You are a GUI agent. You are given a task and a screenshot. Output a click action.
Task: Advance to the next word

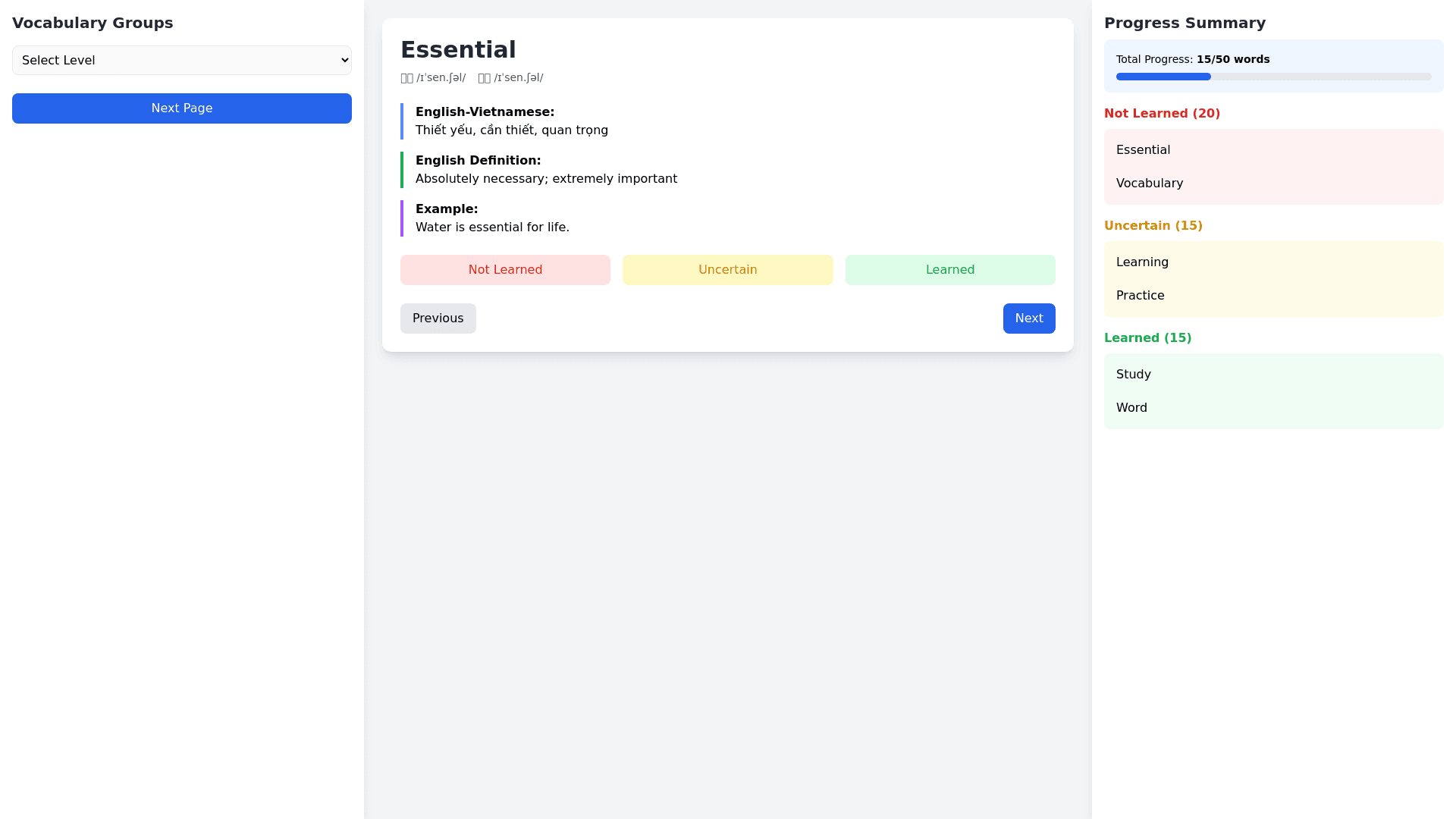click(x=1028, y=318)
